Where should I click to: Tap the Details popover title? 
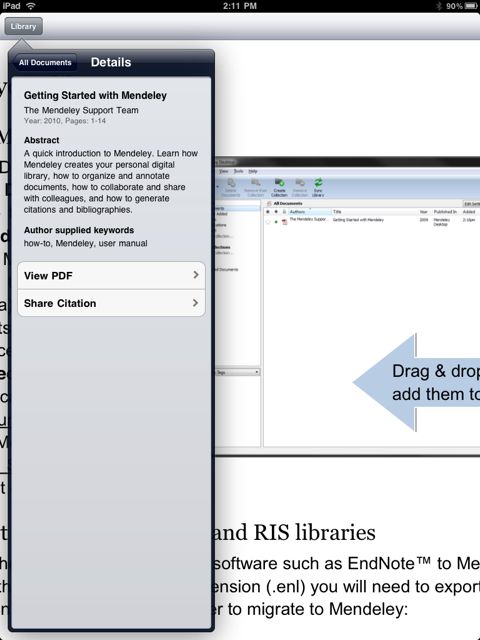pos(111,62)
